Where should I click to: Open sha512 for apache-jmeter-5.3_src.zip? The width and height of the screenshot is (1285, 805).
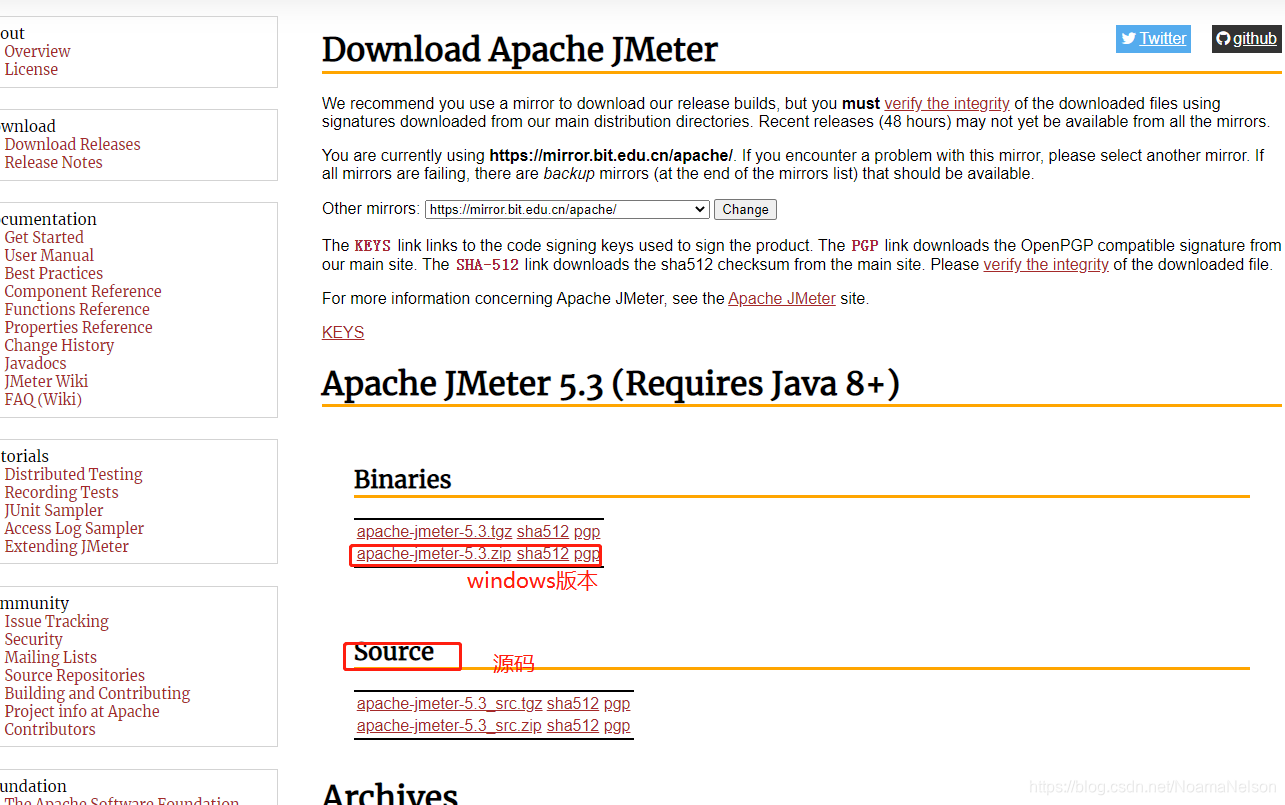(573, 726)
